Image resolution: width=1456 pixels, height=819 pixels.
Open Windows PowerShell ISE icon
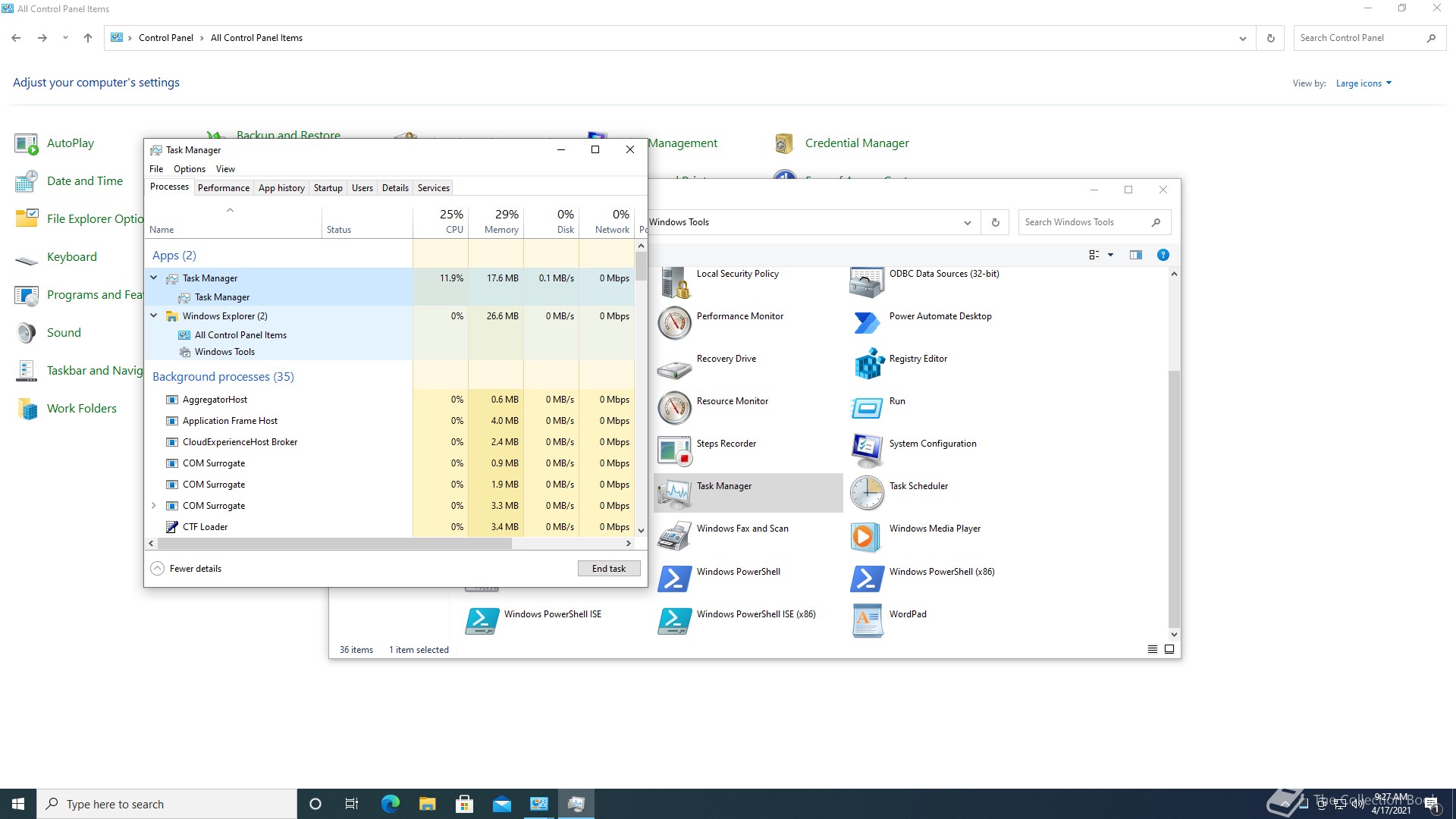coord(482,621)
